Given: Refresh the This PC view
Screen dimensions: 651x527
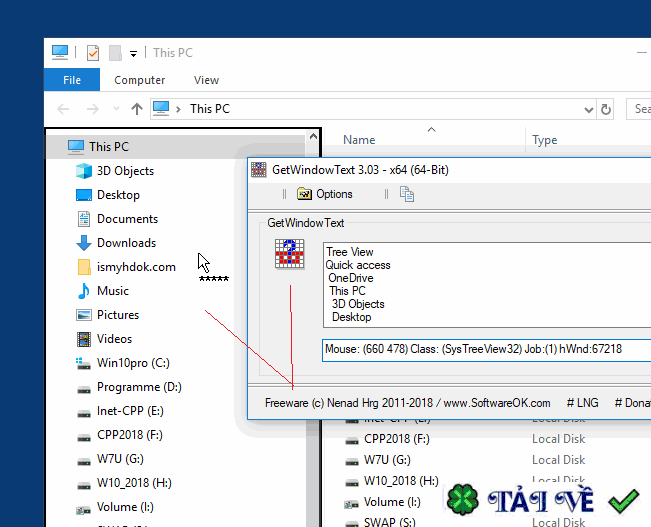Looking at the screenshot, I should 606,110.
